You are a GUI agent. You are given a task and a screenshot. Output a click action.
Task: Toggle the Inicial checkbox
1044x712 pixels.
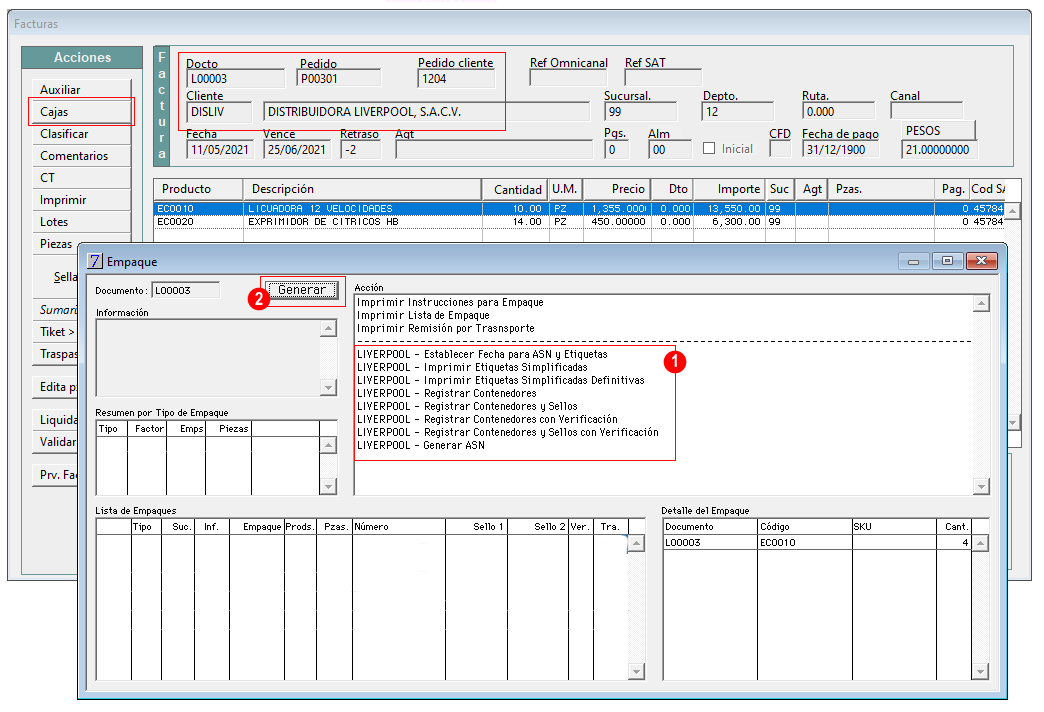(x=709, y=149)
